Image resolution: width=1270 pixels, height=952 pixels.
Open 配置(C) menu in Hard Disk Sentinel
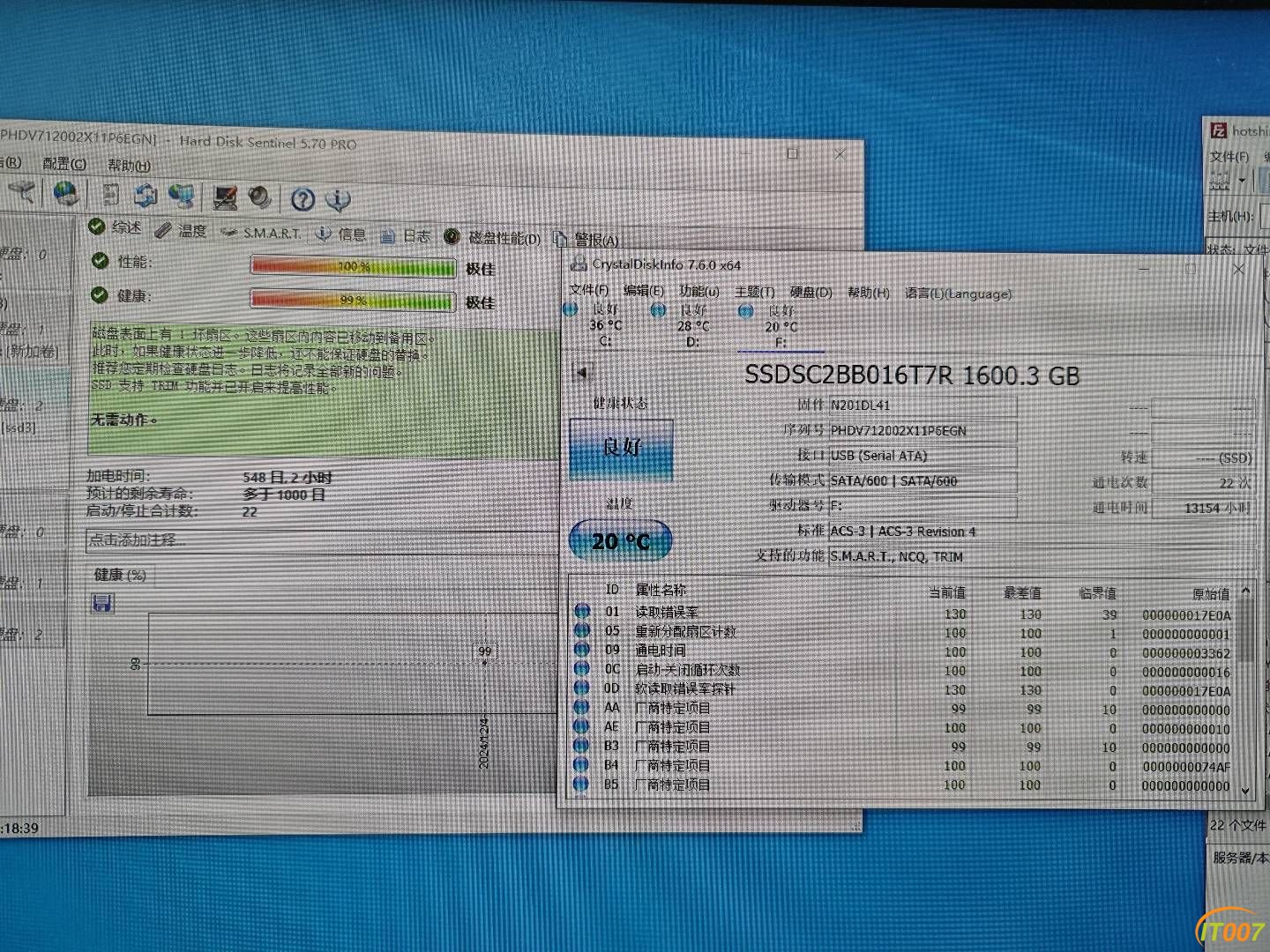[65, 164]
